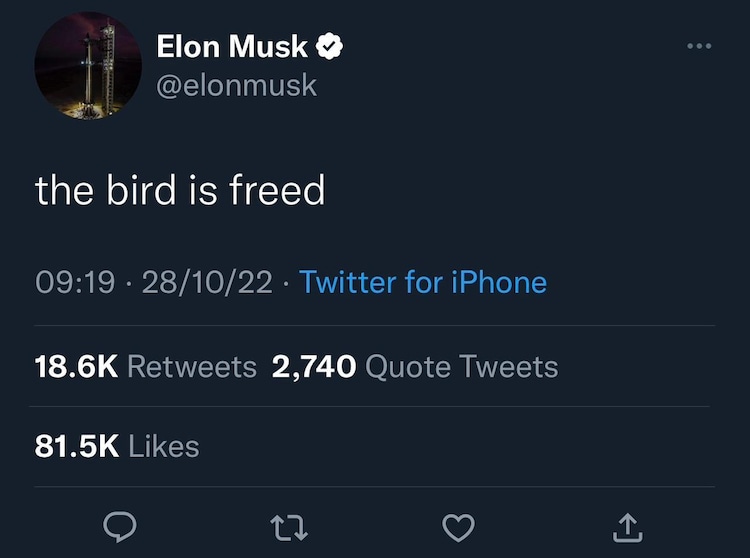
Task: Click the 28/10/22 date
Action: tap(206, 282)
